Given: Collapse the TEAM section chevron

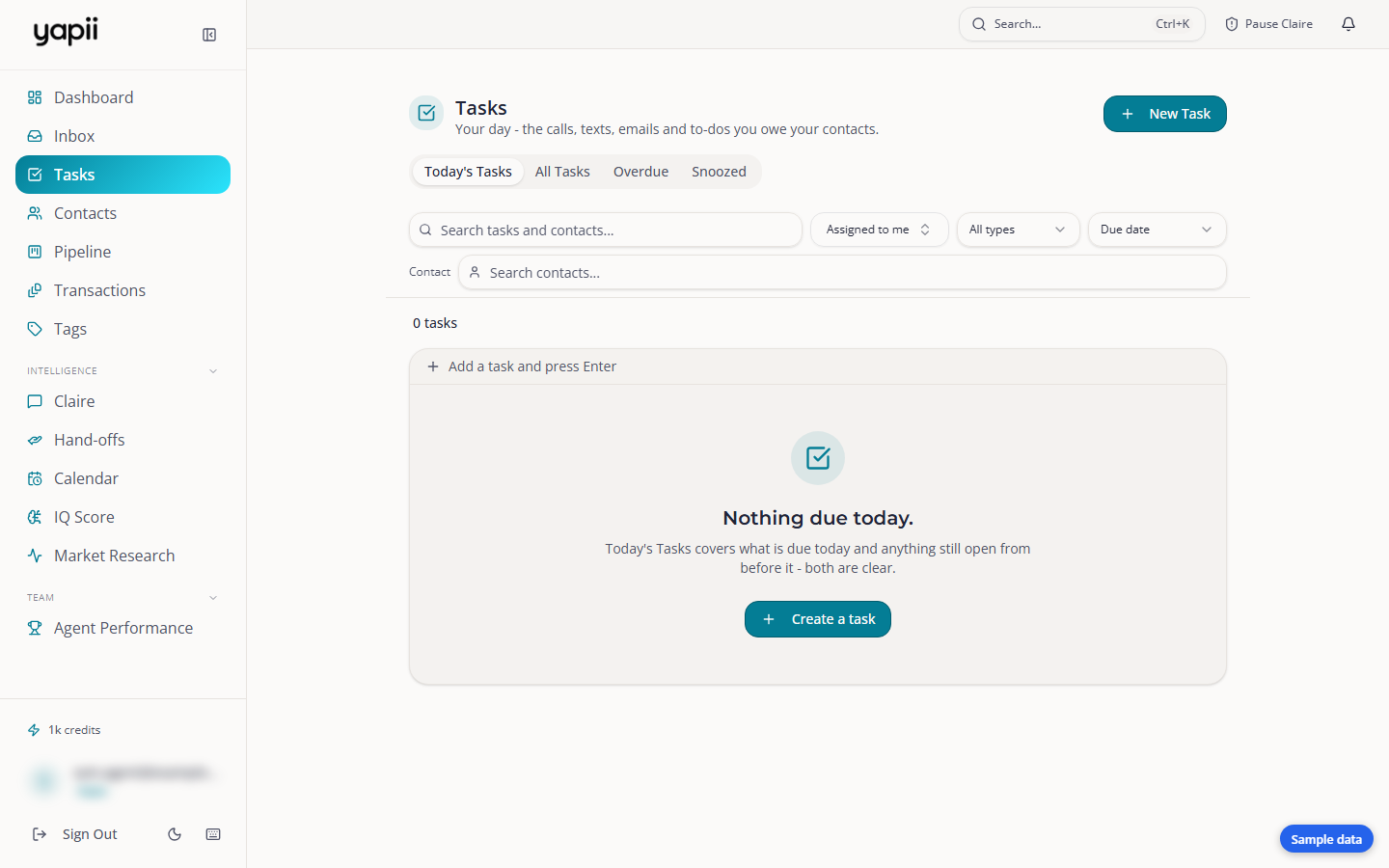Looking at the screenshot, I should tap(213, 598).
